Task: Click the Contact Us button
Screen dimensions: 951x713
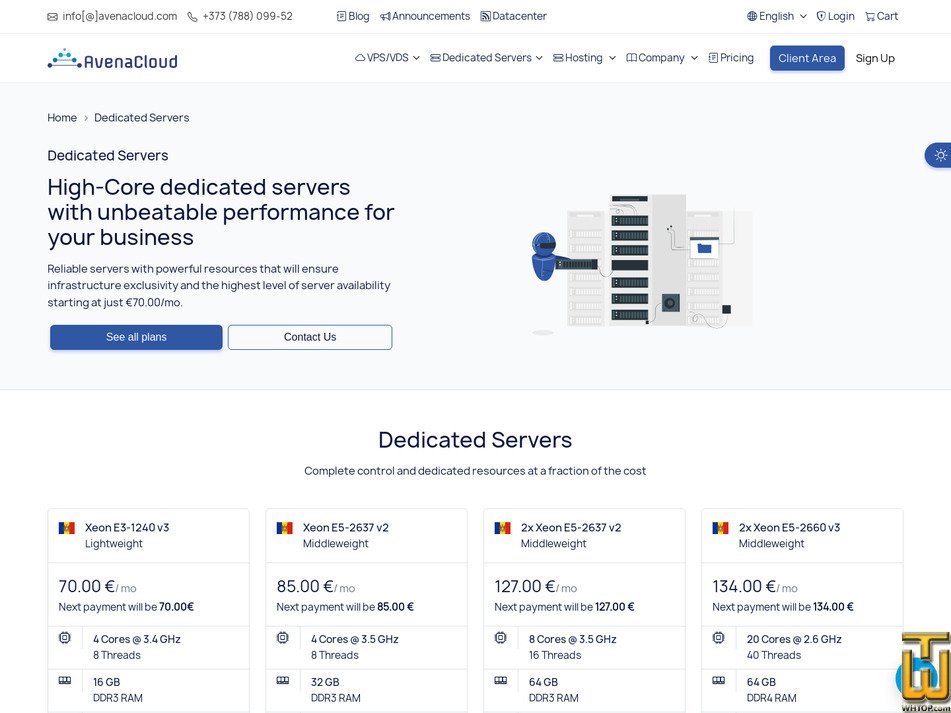Action: (310, 337)
